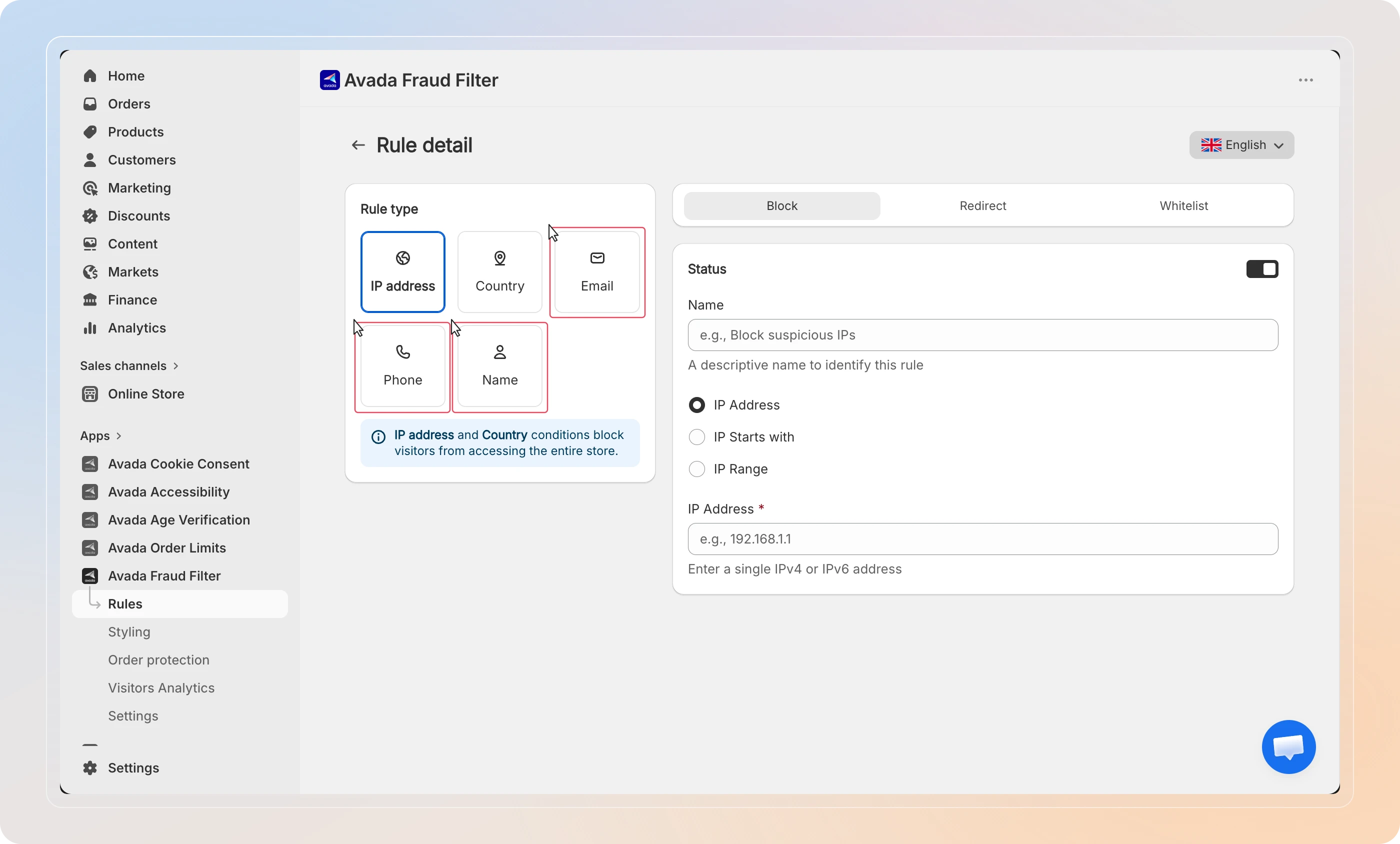The width and height of the screenshot is (1400, 844).
Task: Click the Analytics bar chart icon
Action: tap(90, 328)
